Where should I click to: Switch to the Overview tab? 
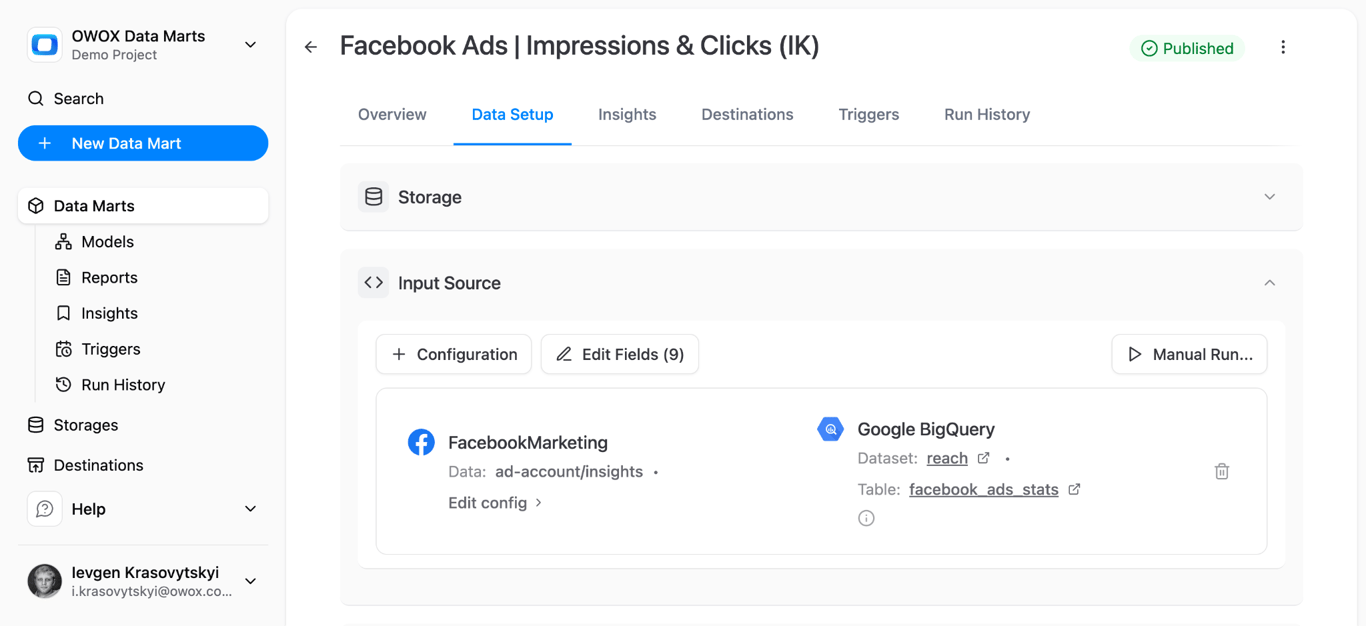(x=392, y=114)
